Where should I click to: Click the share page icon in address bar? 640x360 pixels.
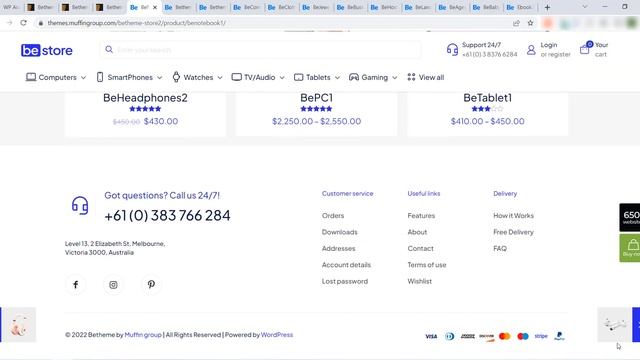516,23
